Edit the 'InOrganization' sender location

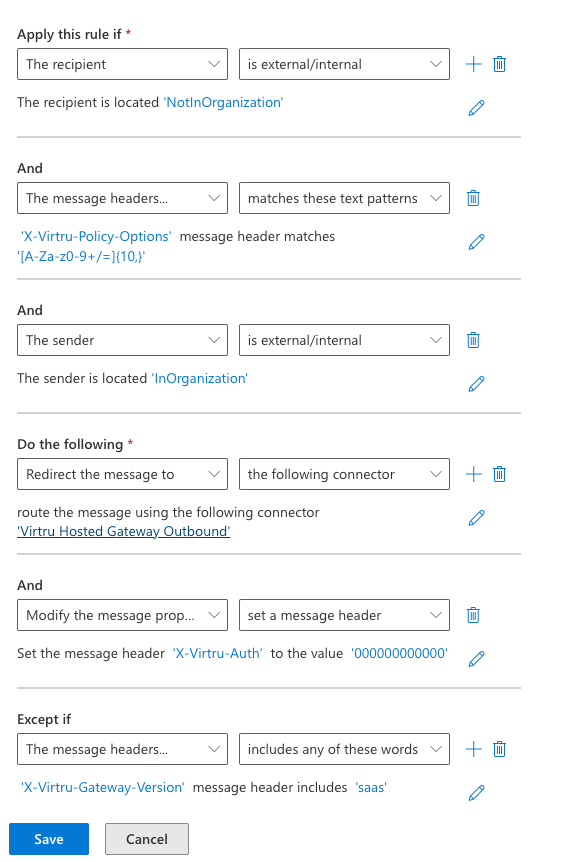point(476,384)
